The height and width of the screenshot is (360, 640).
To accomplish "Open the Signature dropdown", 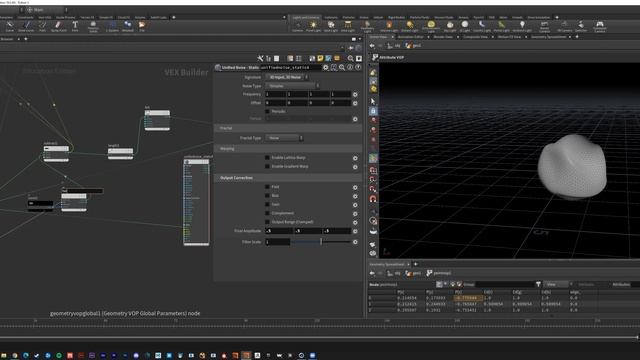I will pos(287,77).
